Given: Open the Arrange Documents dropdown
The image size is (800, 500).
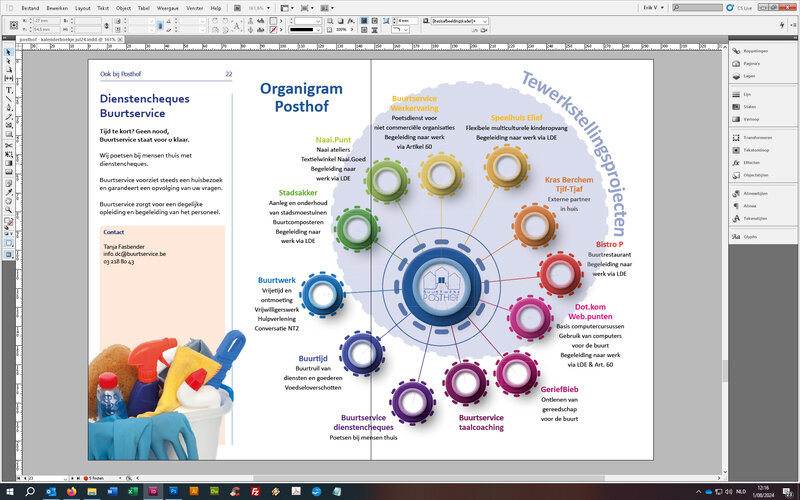Looking at the screenshot, I should point(327,8).
